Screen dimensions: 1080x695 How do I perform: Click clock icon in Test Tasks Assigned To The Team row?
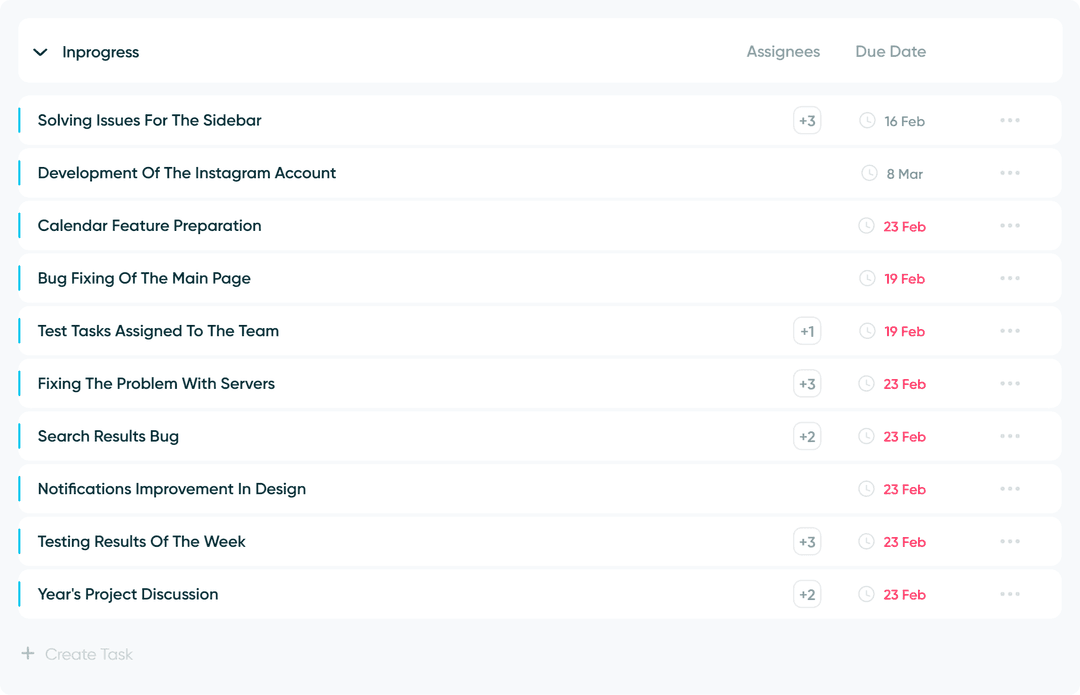[867, 331]
